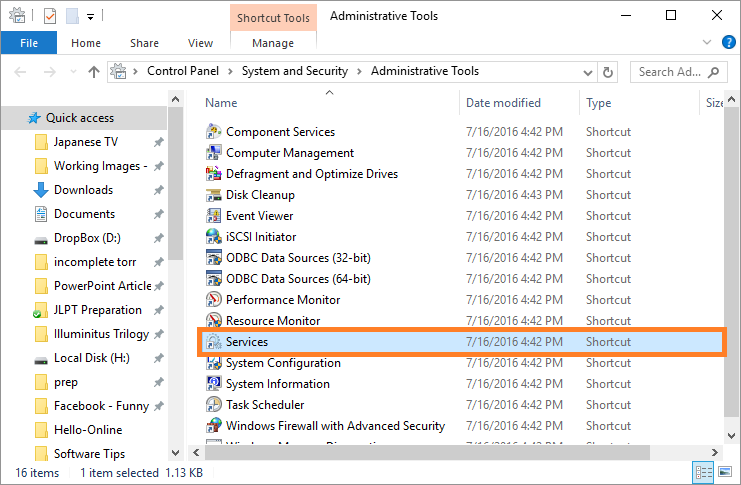This screenshot has width=741, height=485.
Task: Click the Local Disk (H:) drive icon
Action: click(x=41, y=361)
